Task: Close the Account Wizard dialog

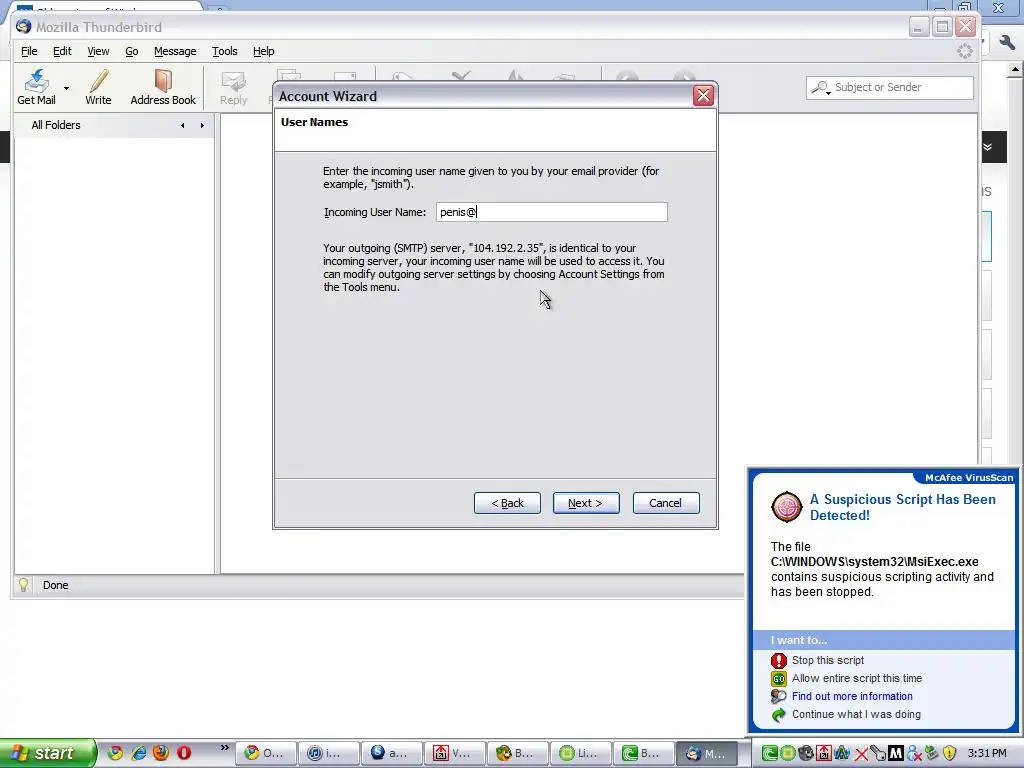Action: click(x=703, y=96)
